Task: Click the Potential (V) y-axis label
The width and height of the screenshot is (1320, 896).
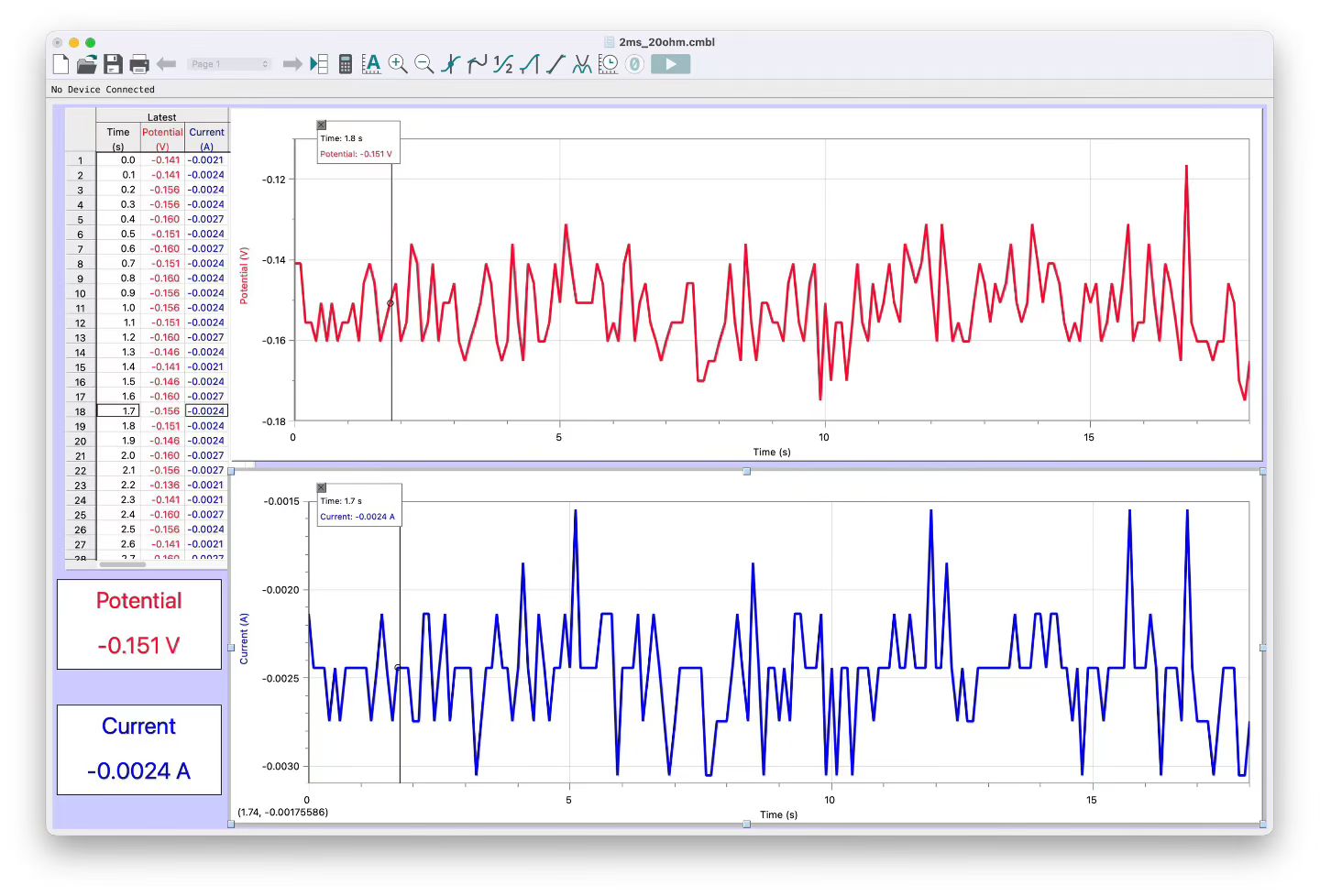Action: 244,276
